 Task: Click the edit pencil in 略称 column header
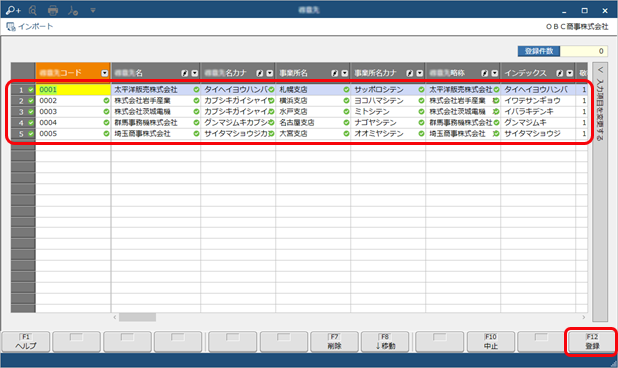point(484,73)
